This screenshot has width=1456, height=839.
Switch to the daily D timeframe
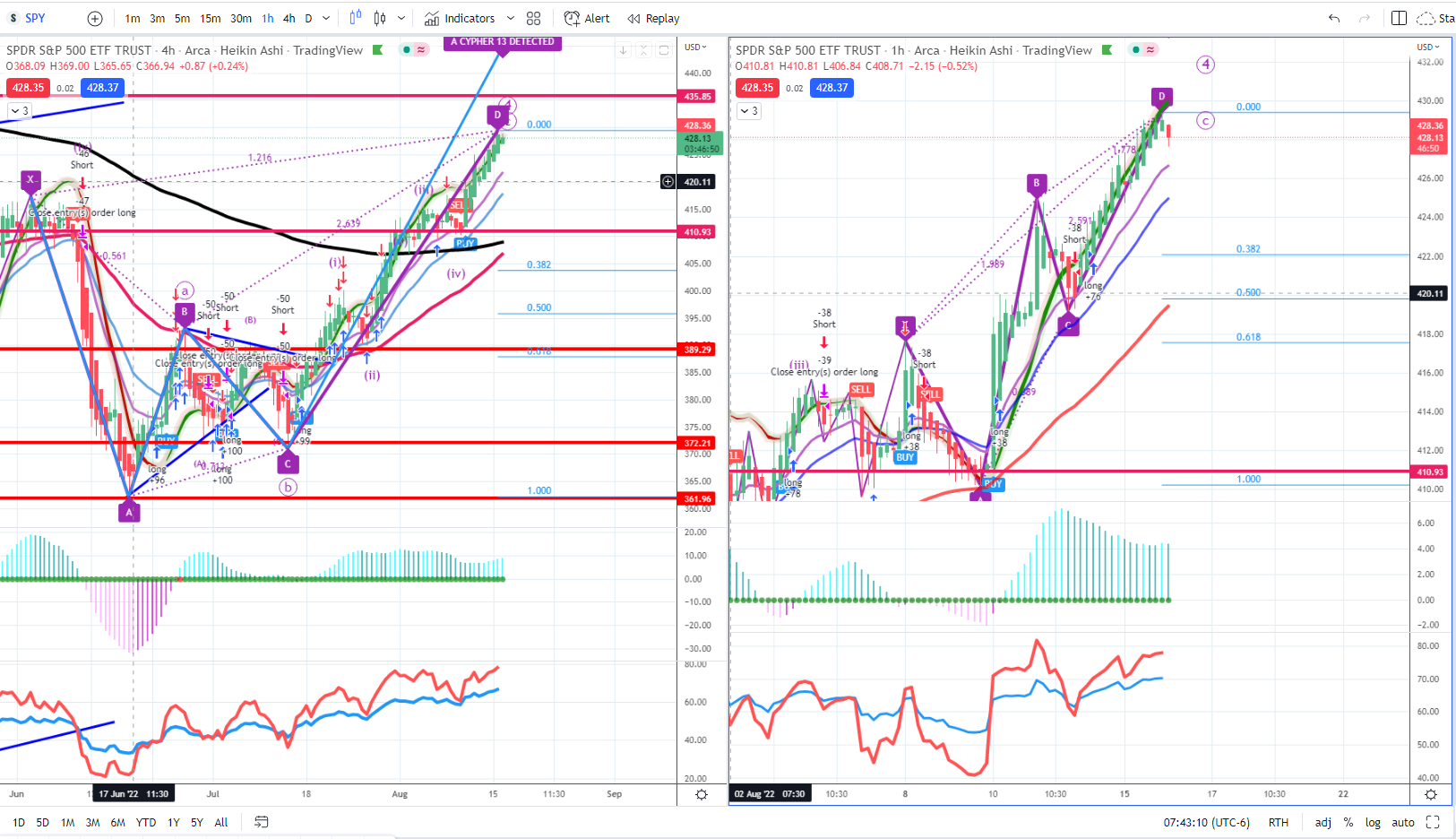(309, 18)
